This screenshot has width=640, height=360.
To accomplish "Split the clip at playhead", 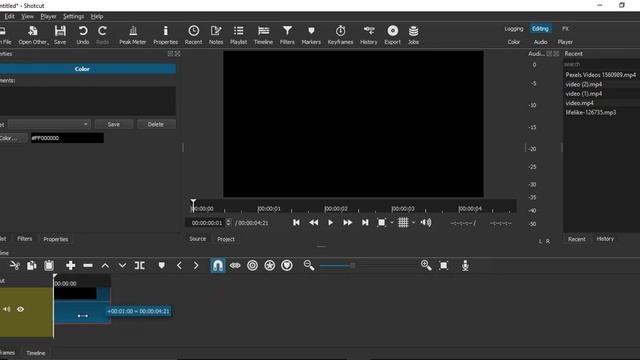I will pyautogui.click(x=140, y=266).
